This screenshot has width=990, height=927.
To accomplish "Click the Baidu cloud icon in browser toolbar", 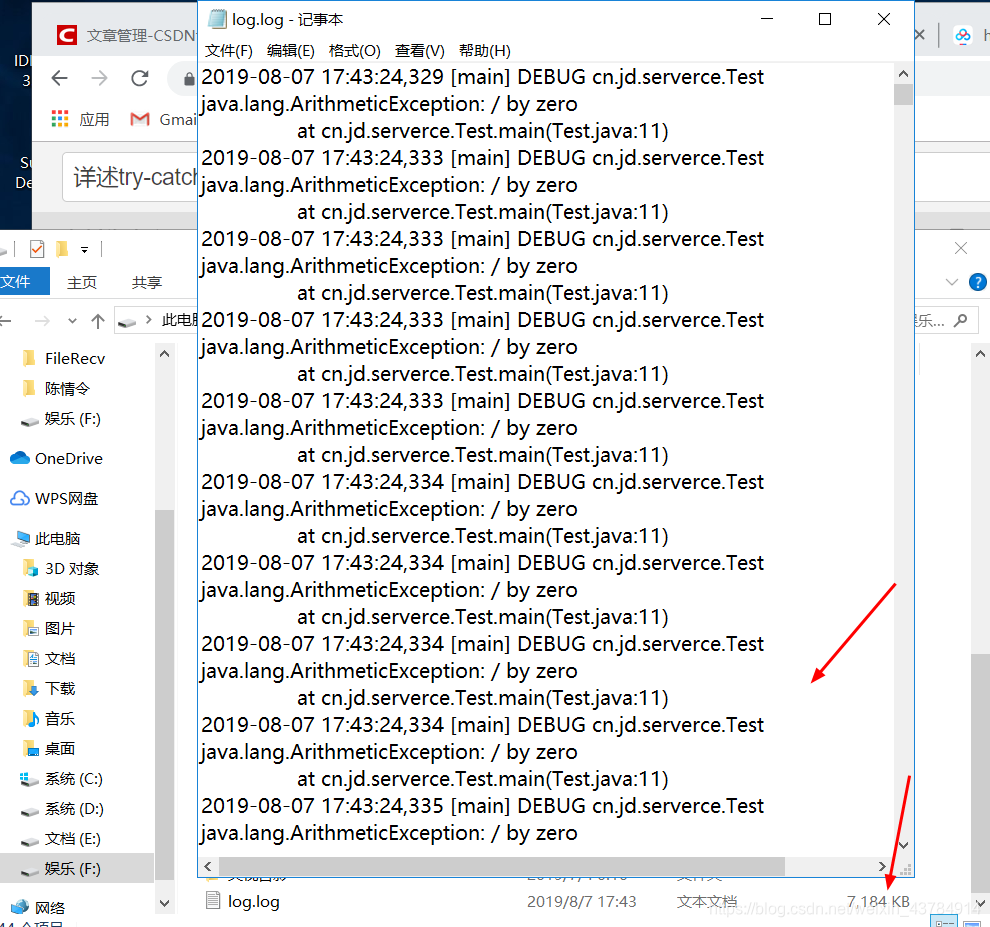I will 963,35.
